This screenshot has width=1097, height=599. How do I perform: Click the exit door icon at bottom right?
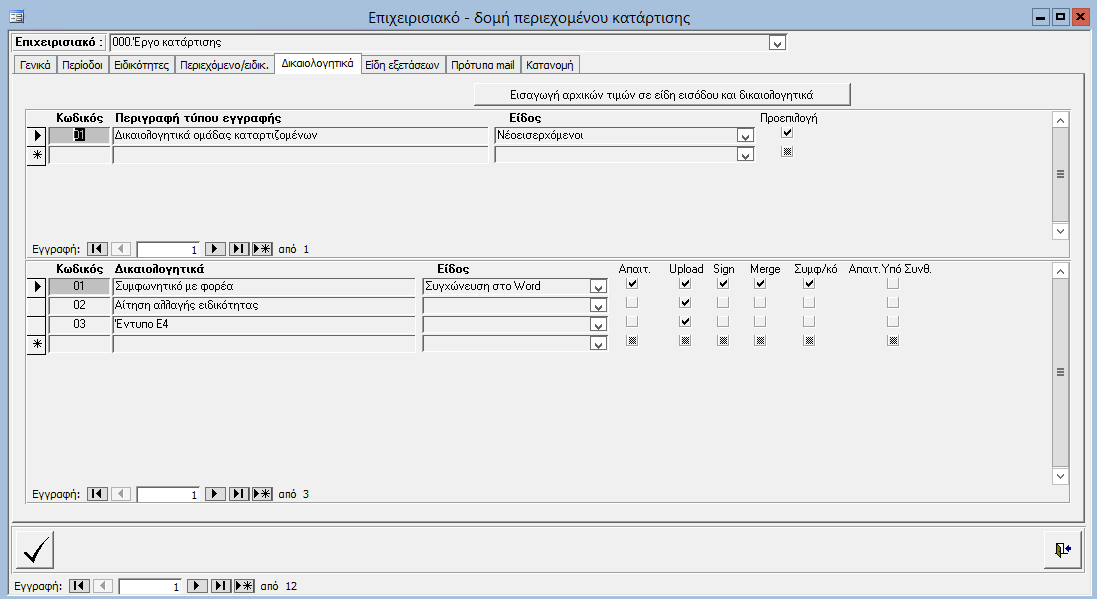(1062, 549)
